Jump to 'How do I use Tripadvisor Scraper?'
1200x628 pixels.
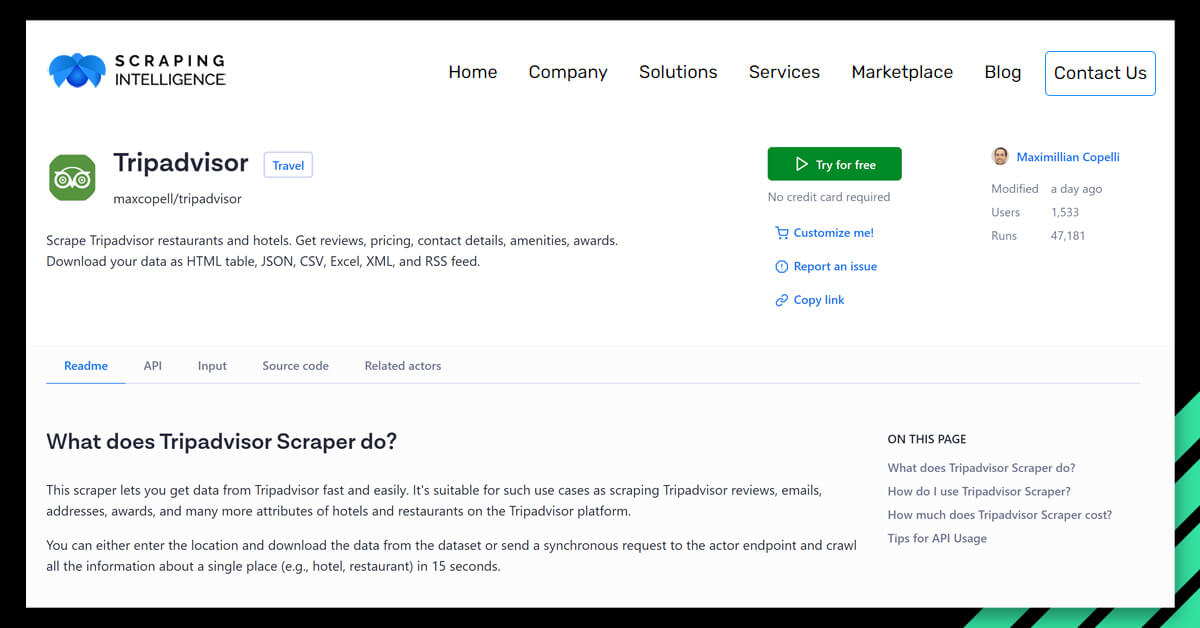click(x=979, y=491)
